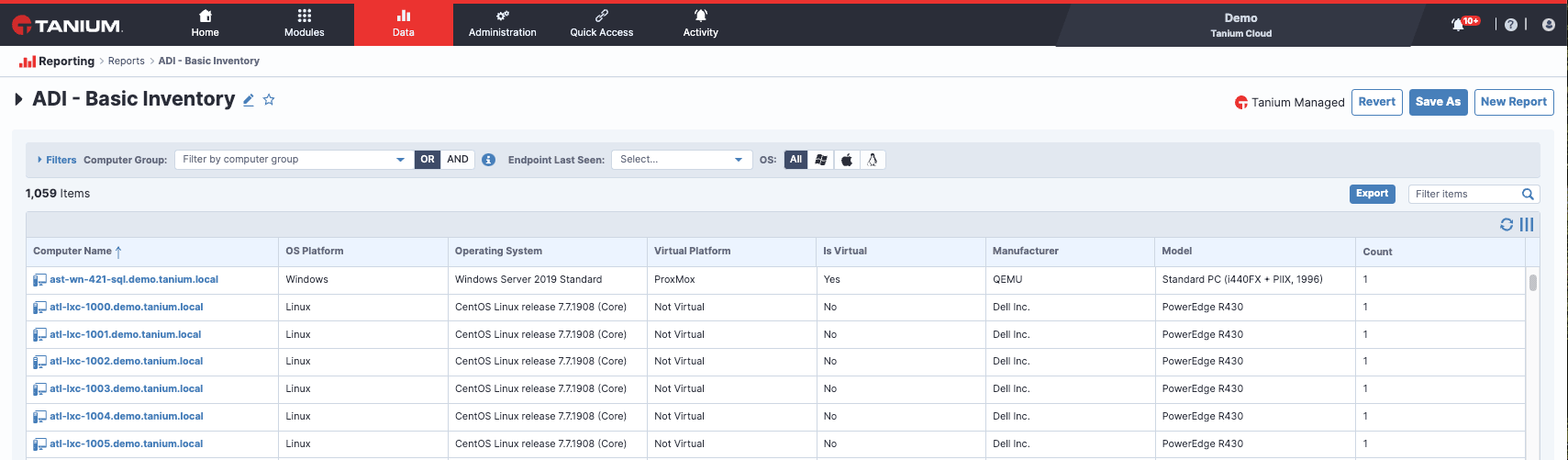Open the column customization icon
Viewport: 1568px width, 460px height.
click(1527, 225)
